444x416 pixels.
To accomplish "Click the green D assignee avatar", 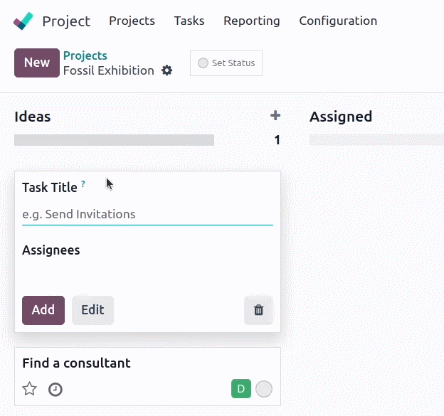I will (x=241, y=389).
